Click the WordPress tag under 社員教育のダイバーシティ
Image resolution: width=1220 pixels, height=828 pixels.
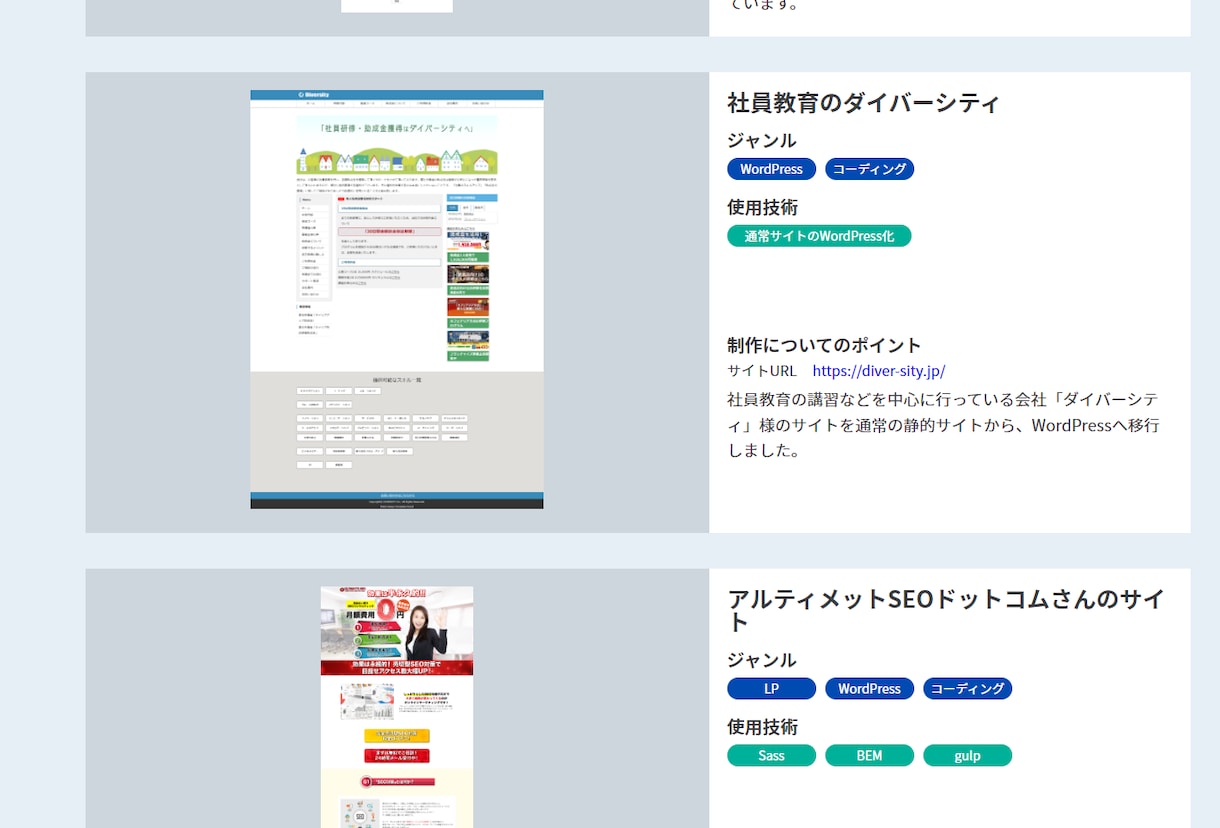[771, 169]
